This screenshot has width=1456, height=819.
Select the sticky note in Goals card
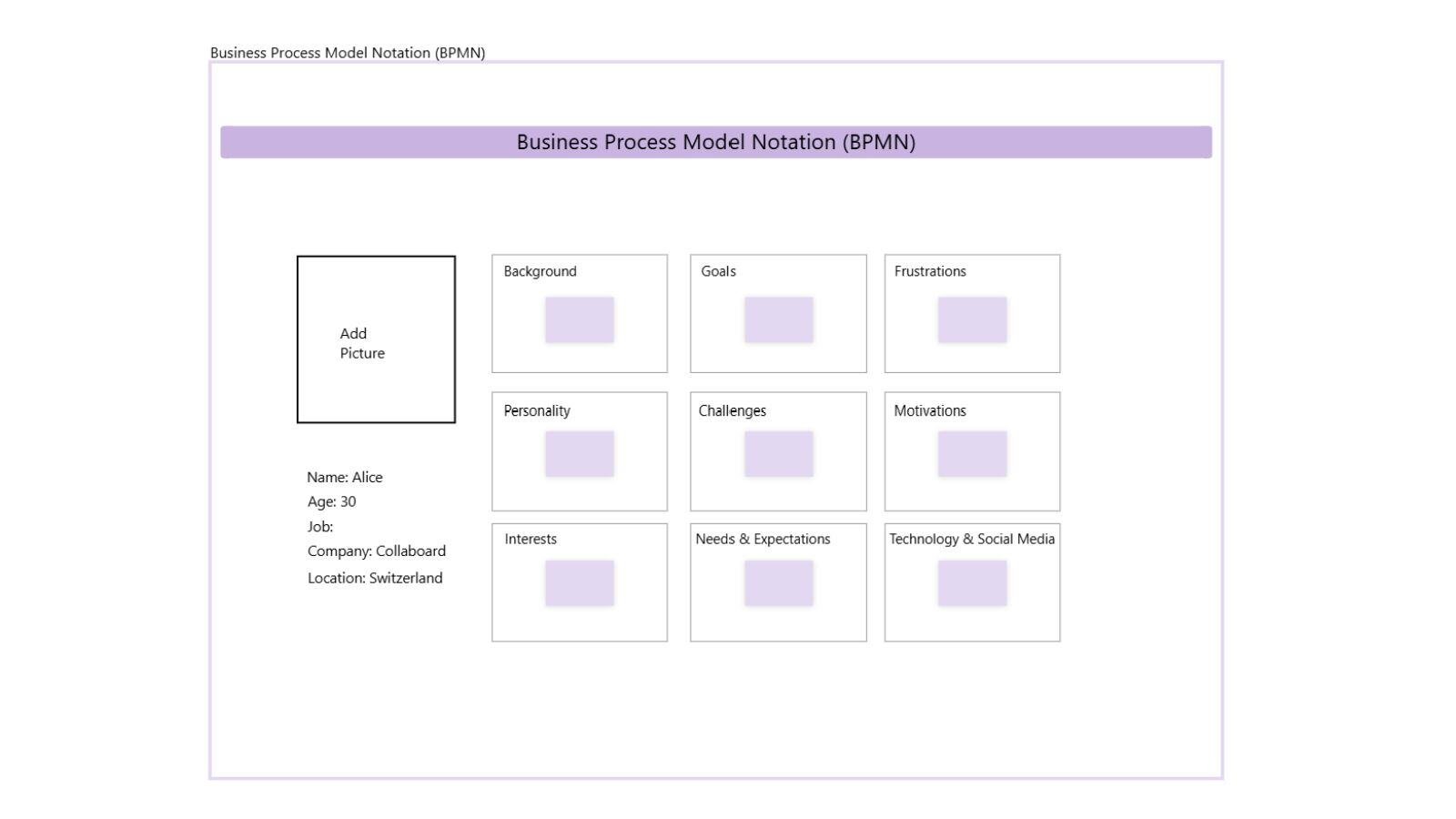pyautogui.click(x=779, y=319)
